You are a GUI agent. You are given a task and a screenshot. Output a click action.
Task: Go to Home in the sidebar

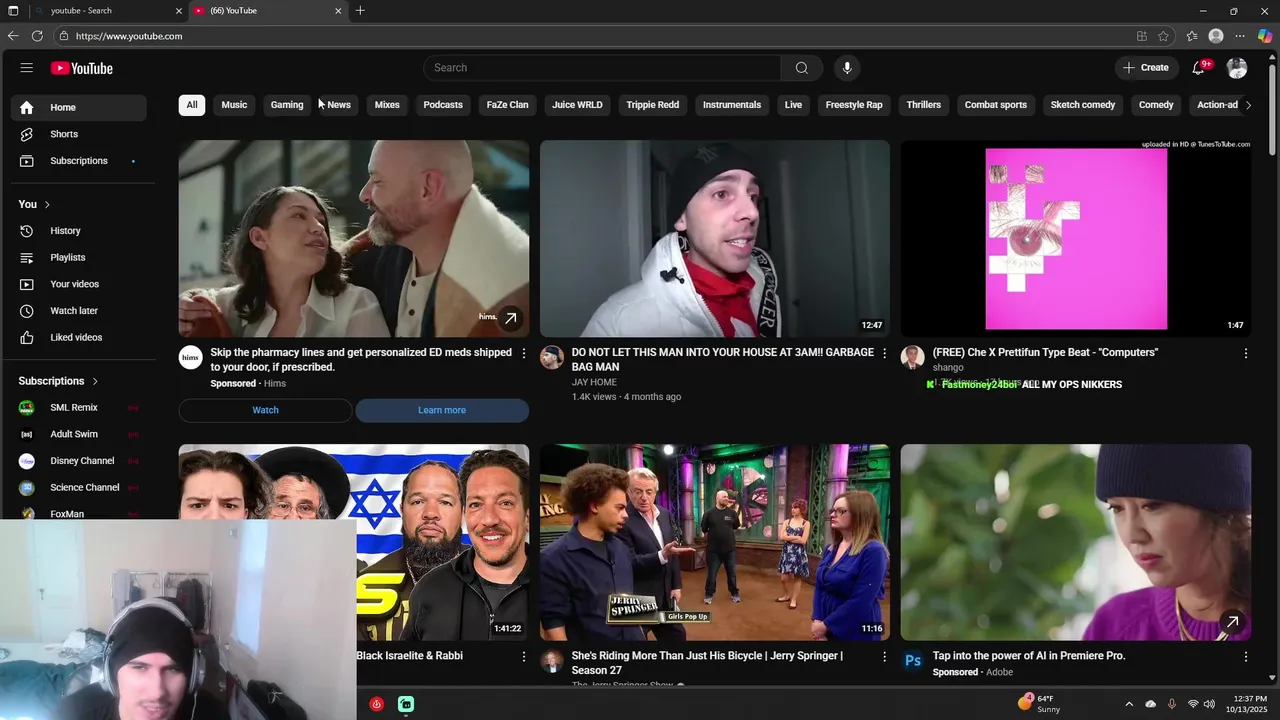(x=79, y=107)
